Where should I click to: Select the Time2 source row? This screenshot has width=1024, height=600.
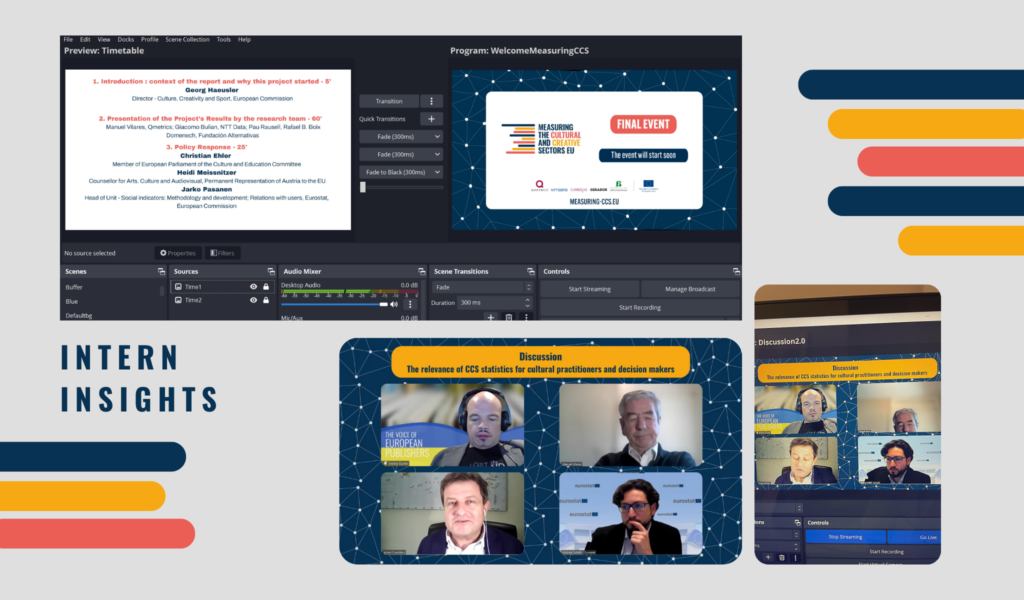tap(221, 300)
